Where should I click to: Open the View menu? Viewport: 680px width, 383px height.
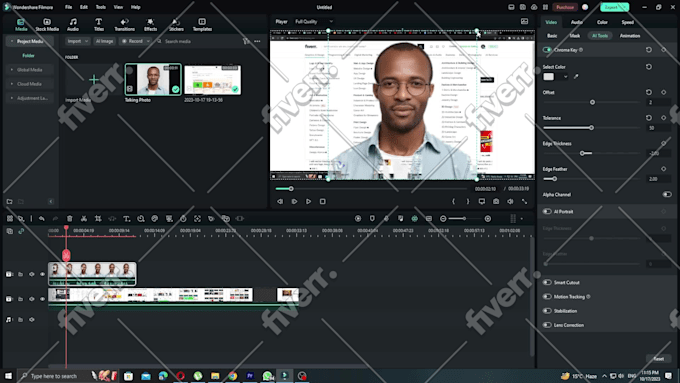click(x=118, y=7)
